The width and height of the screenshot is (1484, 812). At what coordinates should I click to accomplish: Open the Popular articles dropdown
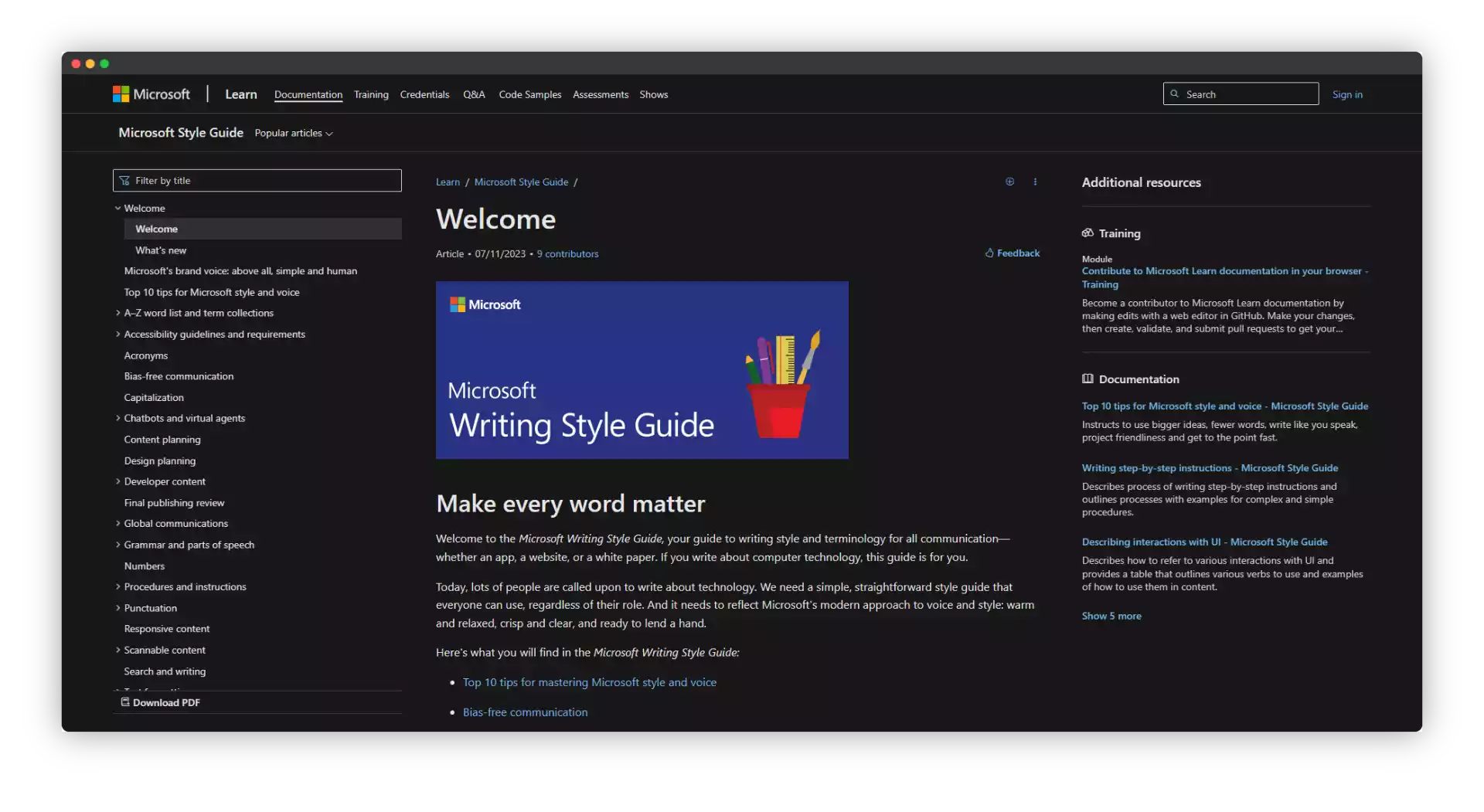293,132
